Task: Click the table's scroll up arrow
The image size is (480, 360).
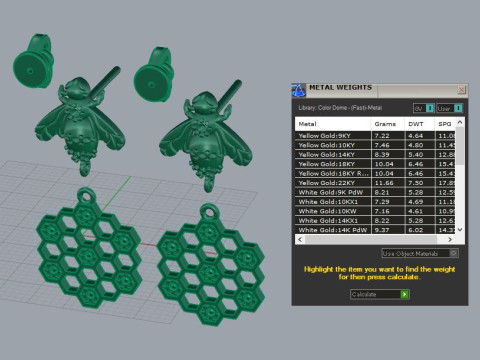Action: click(460, 122)
